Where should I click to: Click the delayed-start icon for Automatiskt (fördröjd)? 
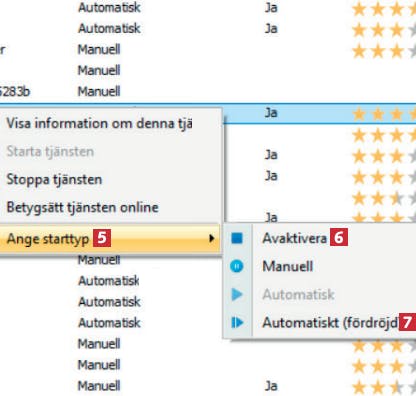pos(237,322)
